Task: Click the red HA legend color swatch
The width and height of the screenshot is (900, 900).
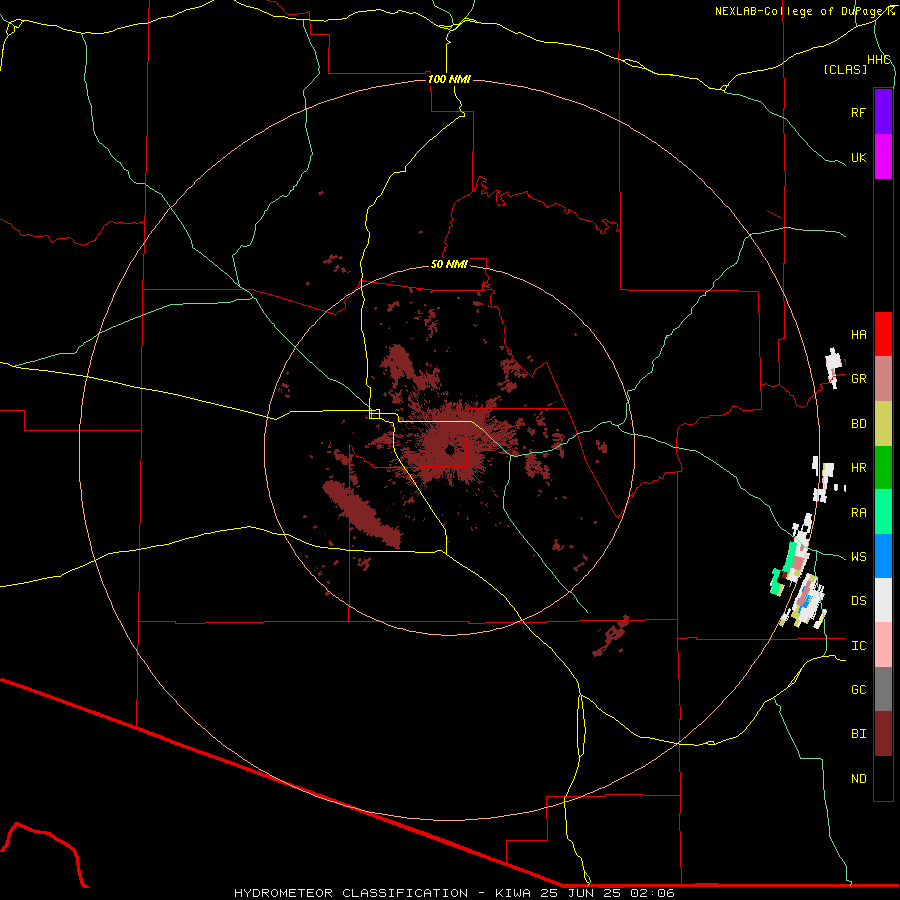Action: click(883, 334)
